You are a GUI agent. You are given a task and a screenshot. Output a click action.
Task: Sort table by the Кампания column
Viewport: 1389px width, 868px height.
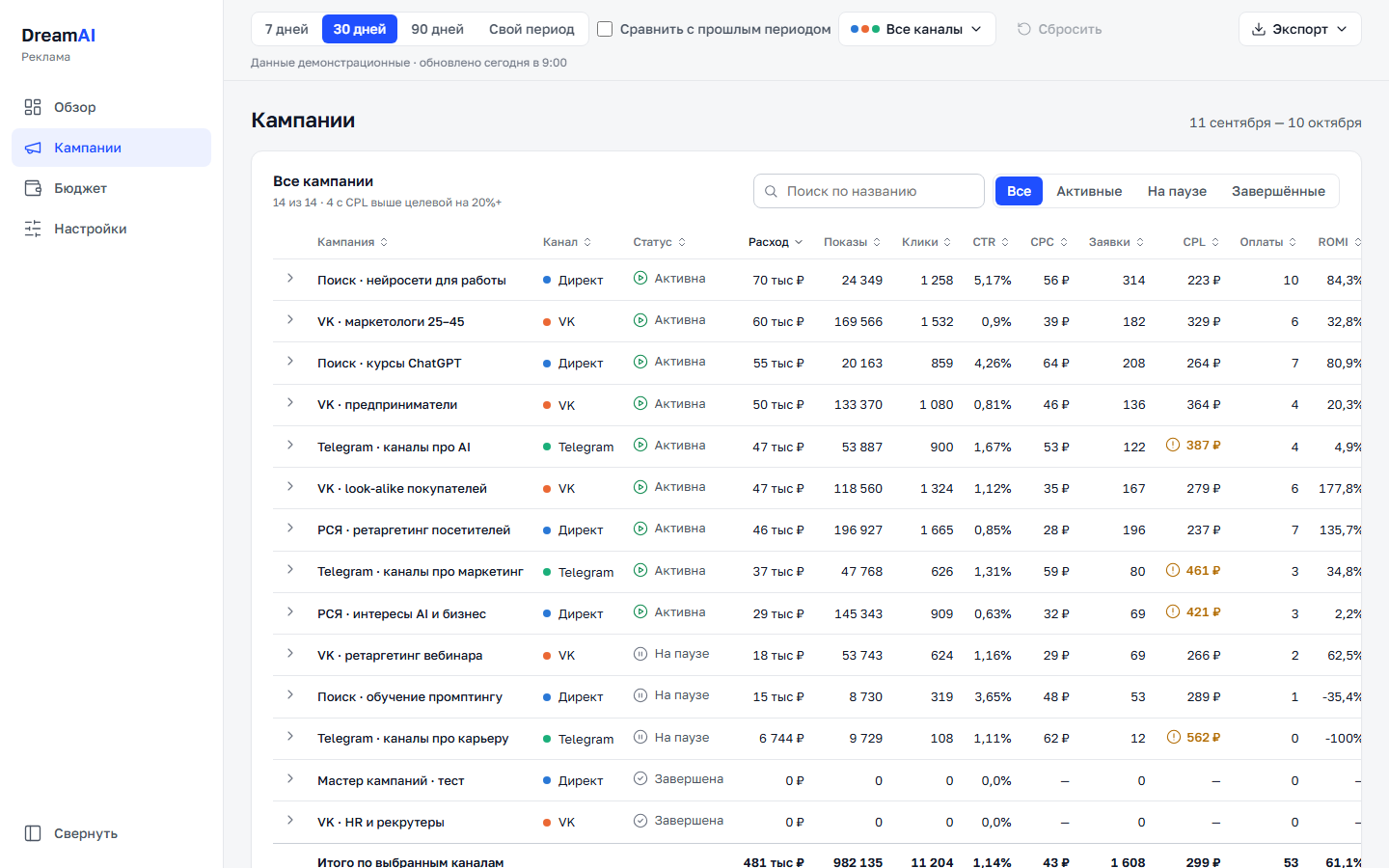coord(352,242)
